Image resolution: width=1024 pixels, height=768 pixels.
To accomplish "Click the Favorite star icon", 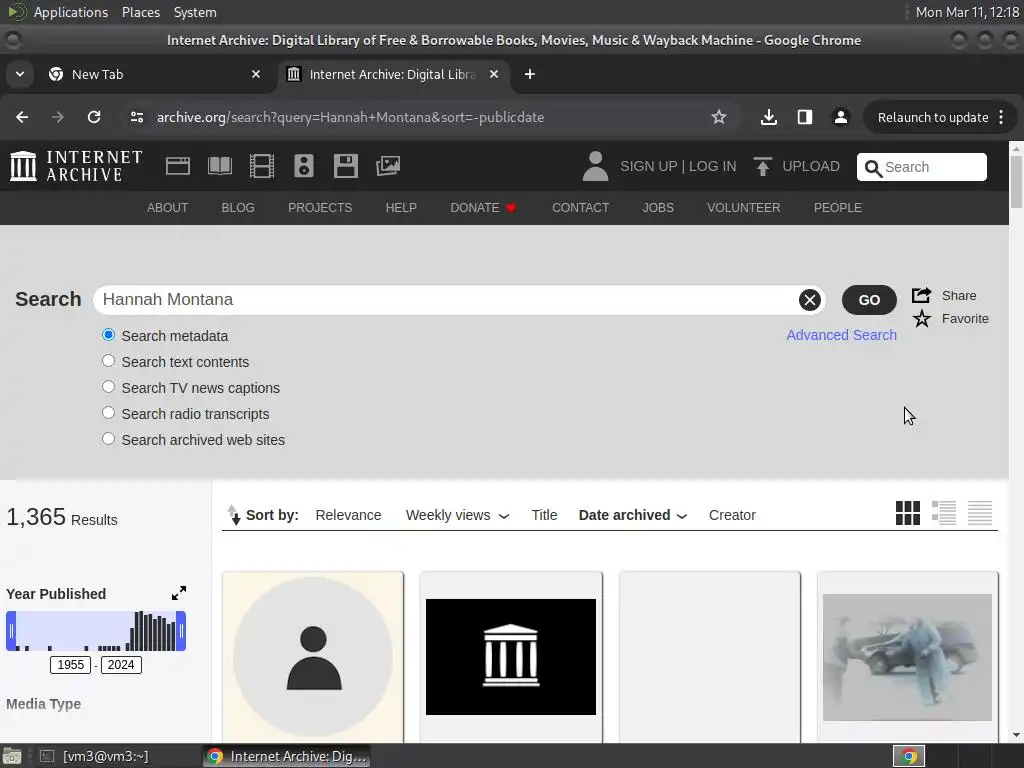I will tap(921, 319).
